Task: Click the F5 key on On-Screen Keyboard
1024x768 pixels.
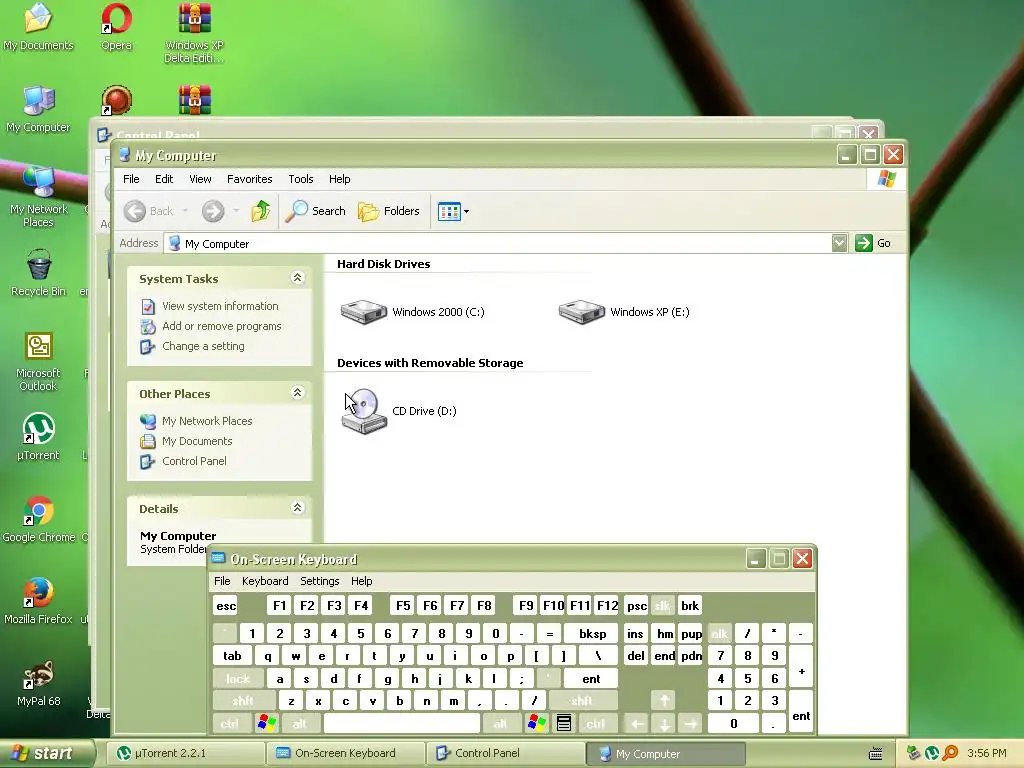Action: tap(403, 606)
